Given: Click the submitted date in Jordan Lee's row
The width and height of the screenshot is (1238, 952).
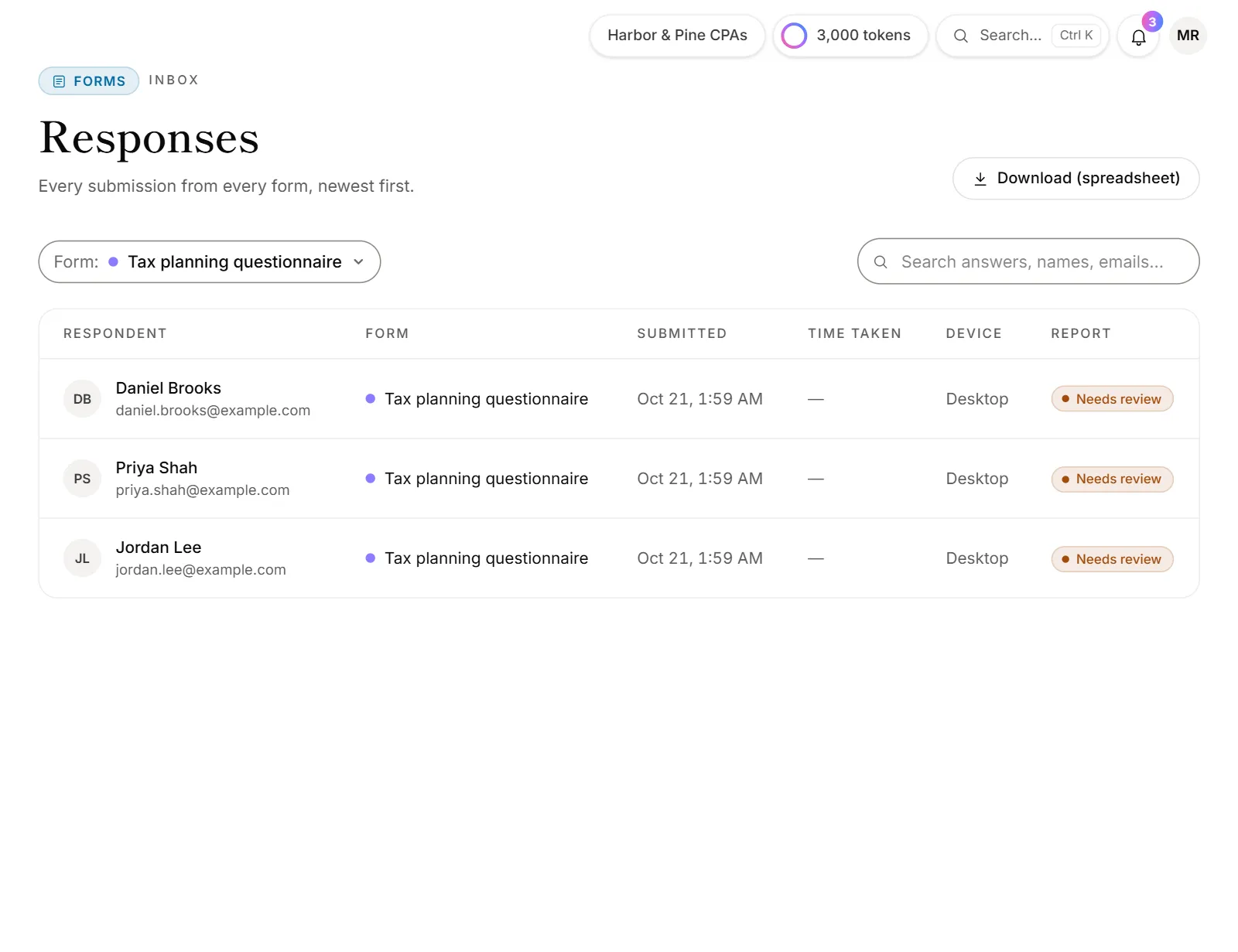Looking at the screenshot, I should [x=699, y=558].
